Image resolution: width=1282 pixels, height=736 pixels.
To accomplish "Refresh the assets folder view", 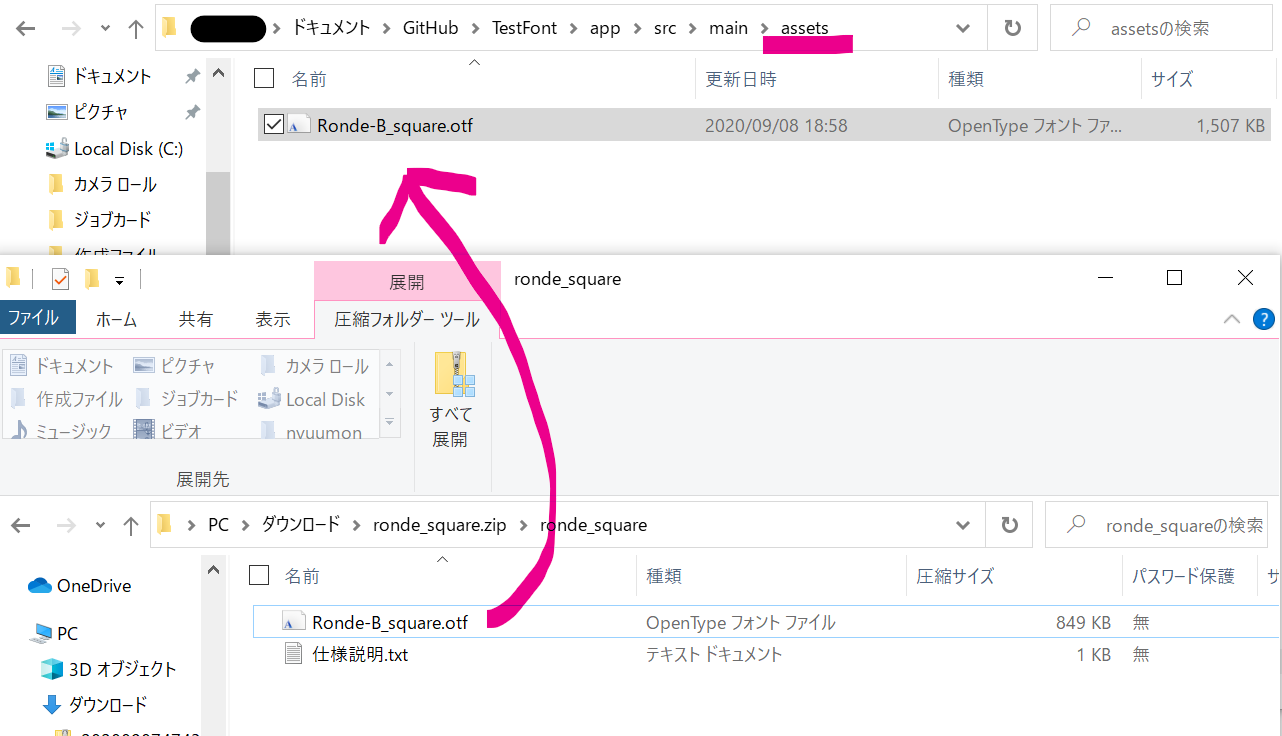I will pos(1012,28).
